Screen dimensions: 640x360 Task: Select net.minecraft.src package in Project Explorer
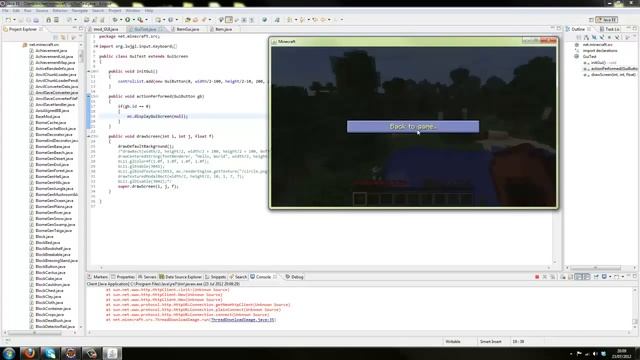click(43, 44)
